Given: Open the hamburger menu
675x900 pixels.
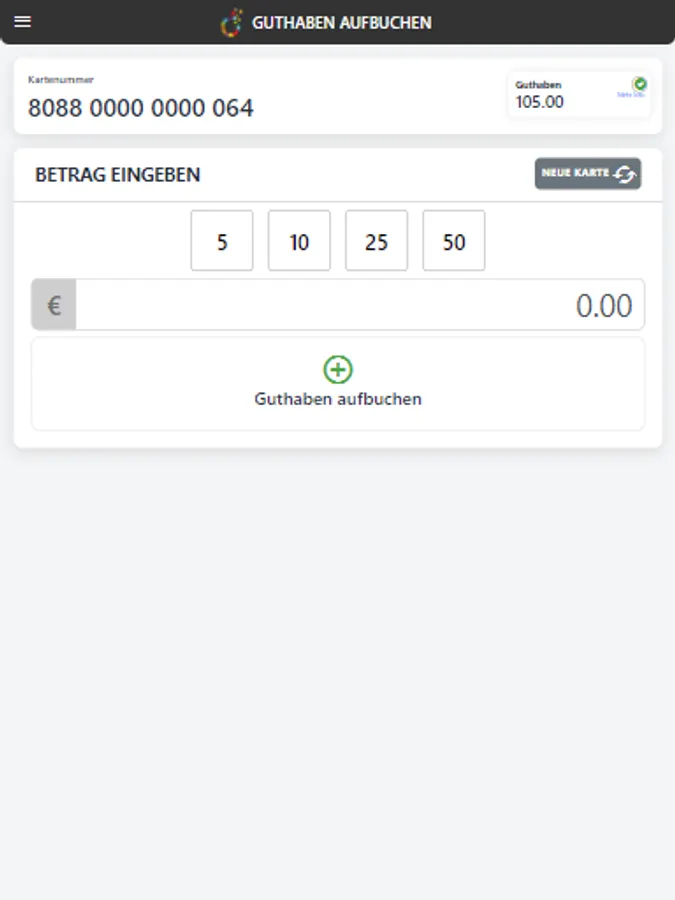Looking at the screenshot, I should pyautogui.click(x=22, y=22).
